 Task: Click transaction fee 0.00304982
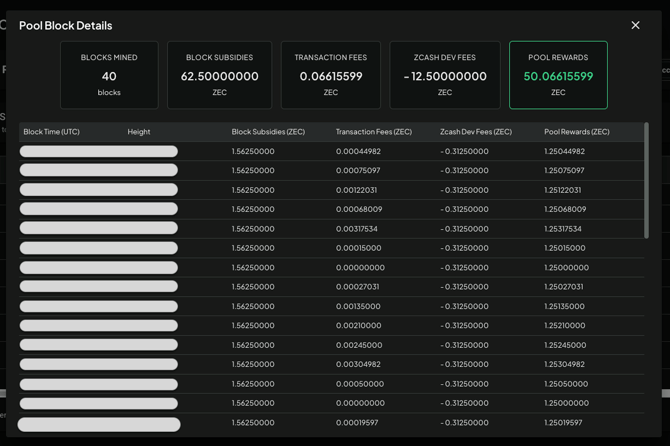(358, 364)
